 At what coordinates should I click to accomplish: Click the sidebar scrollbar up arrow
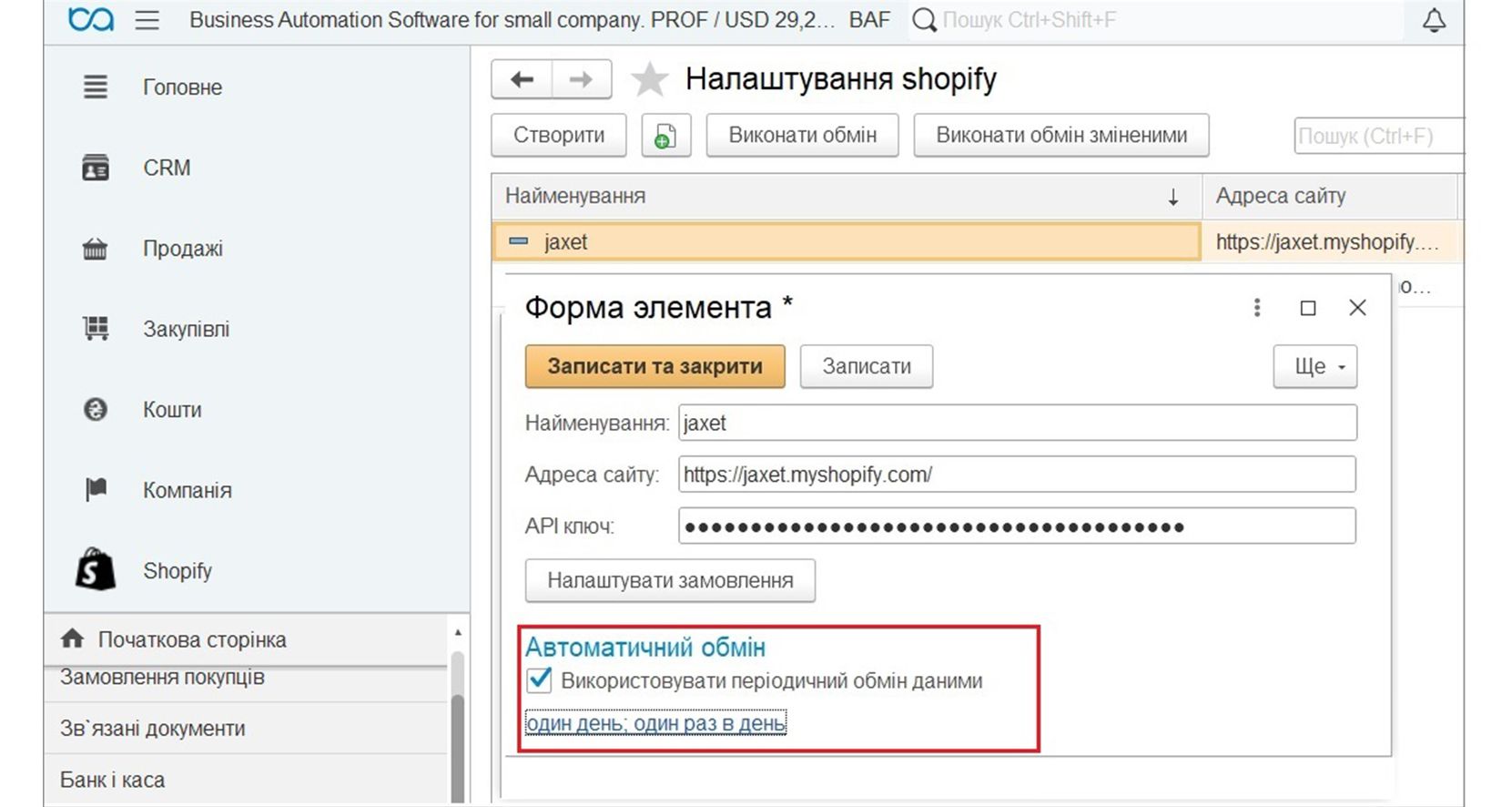pos(458,632)
